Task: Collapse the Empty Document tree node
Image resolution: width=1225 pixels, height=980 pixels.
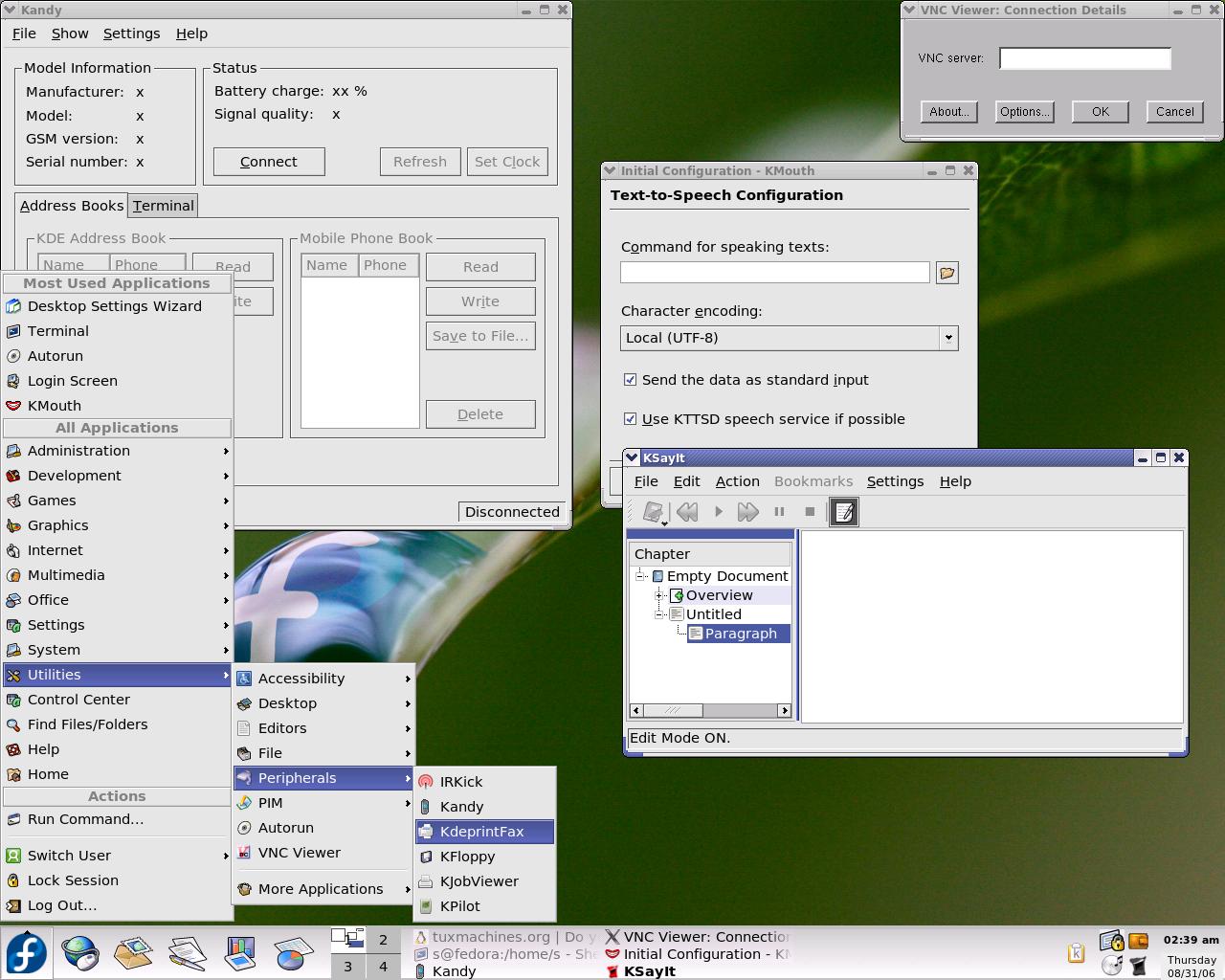Action: click(x=641, y=576)
